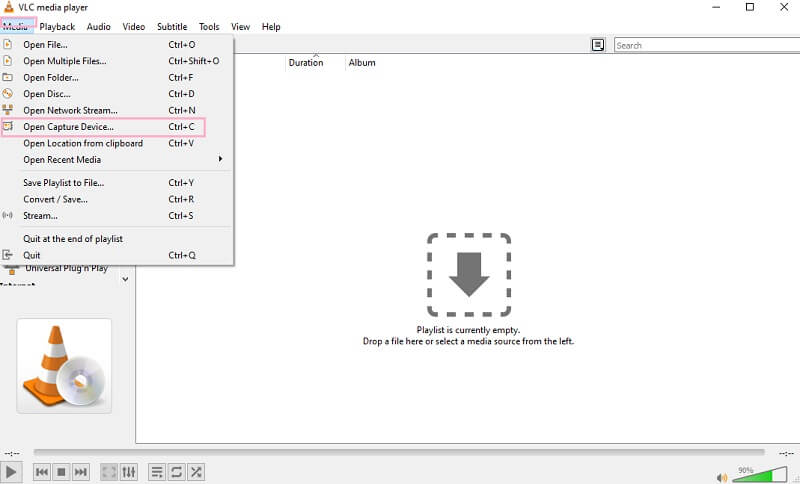Collapse sidebar section chevron arrow
800x484 pixels.
click(x=125, y=279)
